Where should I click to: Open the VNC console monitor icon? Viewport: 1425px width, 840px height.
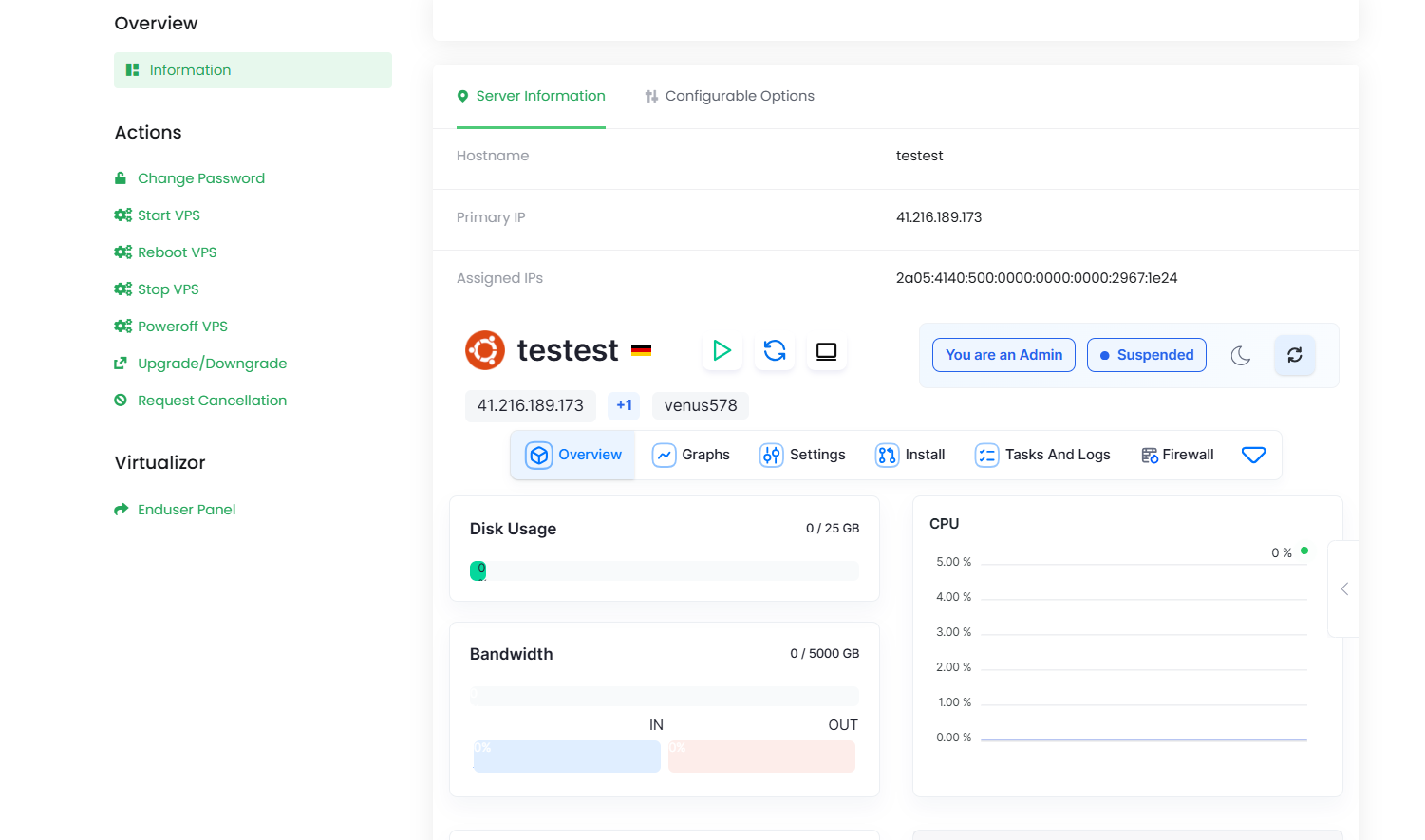[x=826, y=351]
